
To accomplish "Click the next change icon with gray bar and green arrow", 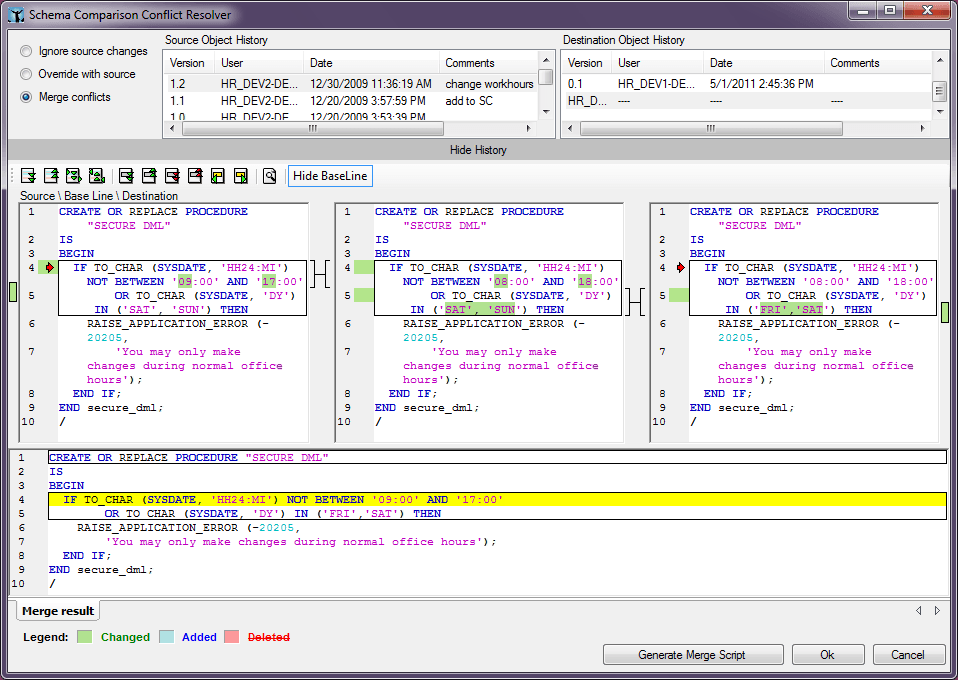I will coord(126,176).
